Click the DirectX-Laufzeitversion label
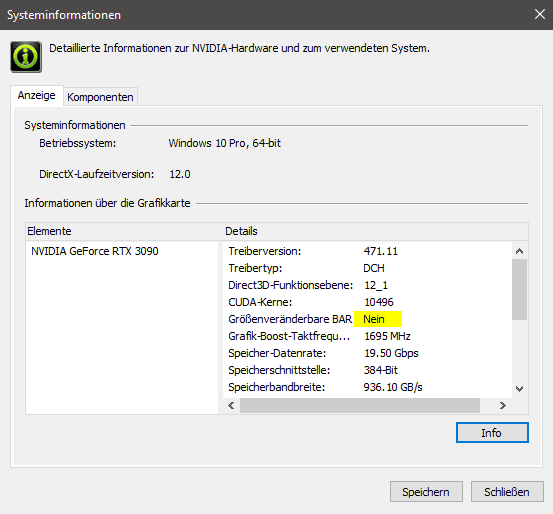553x514 pixels. click(97, 174)
